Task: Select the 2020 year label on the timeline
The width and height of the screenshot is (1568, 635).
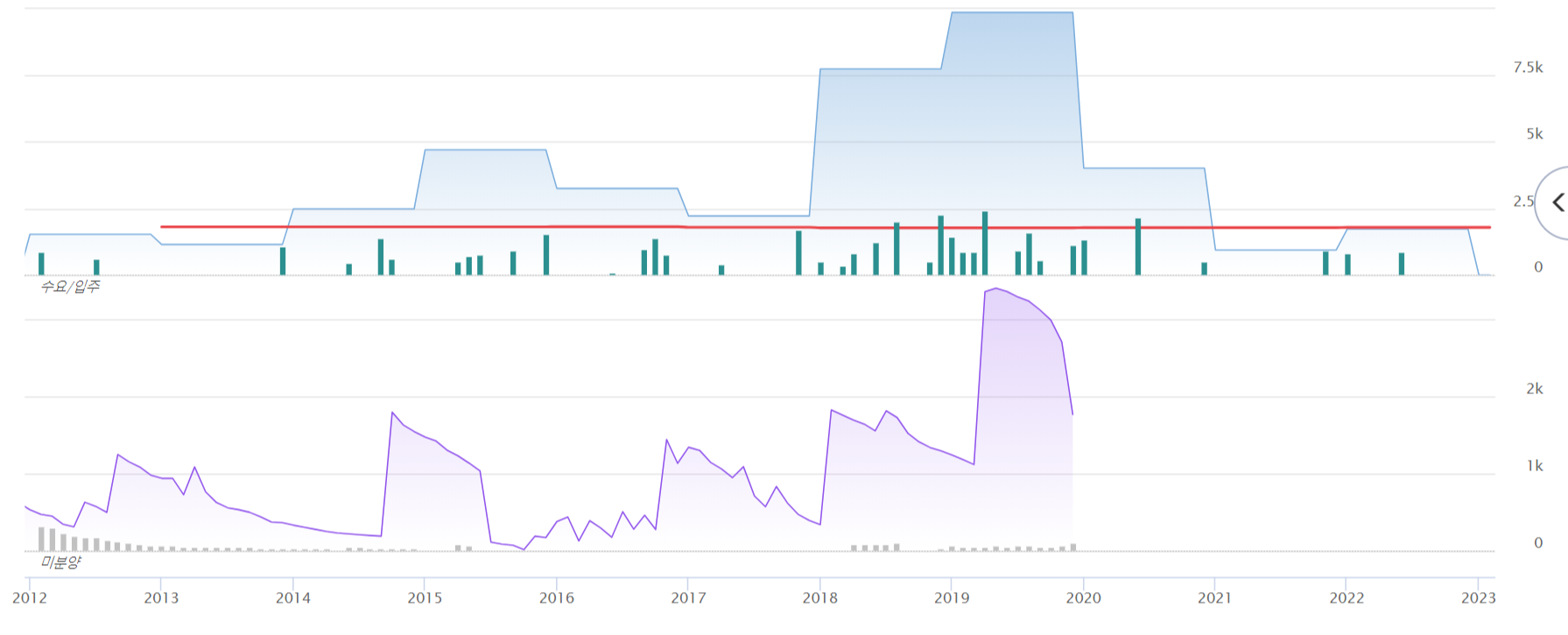Action: pos(1084,598)
